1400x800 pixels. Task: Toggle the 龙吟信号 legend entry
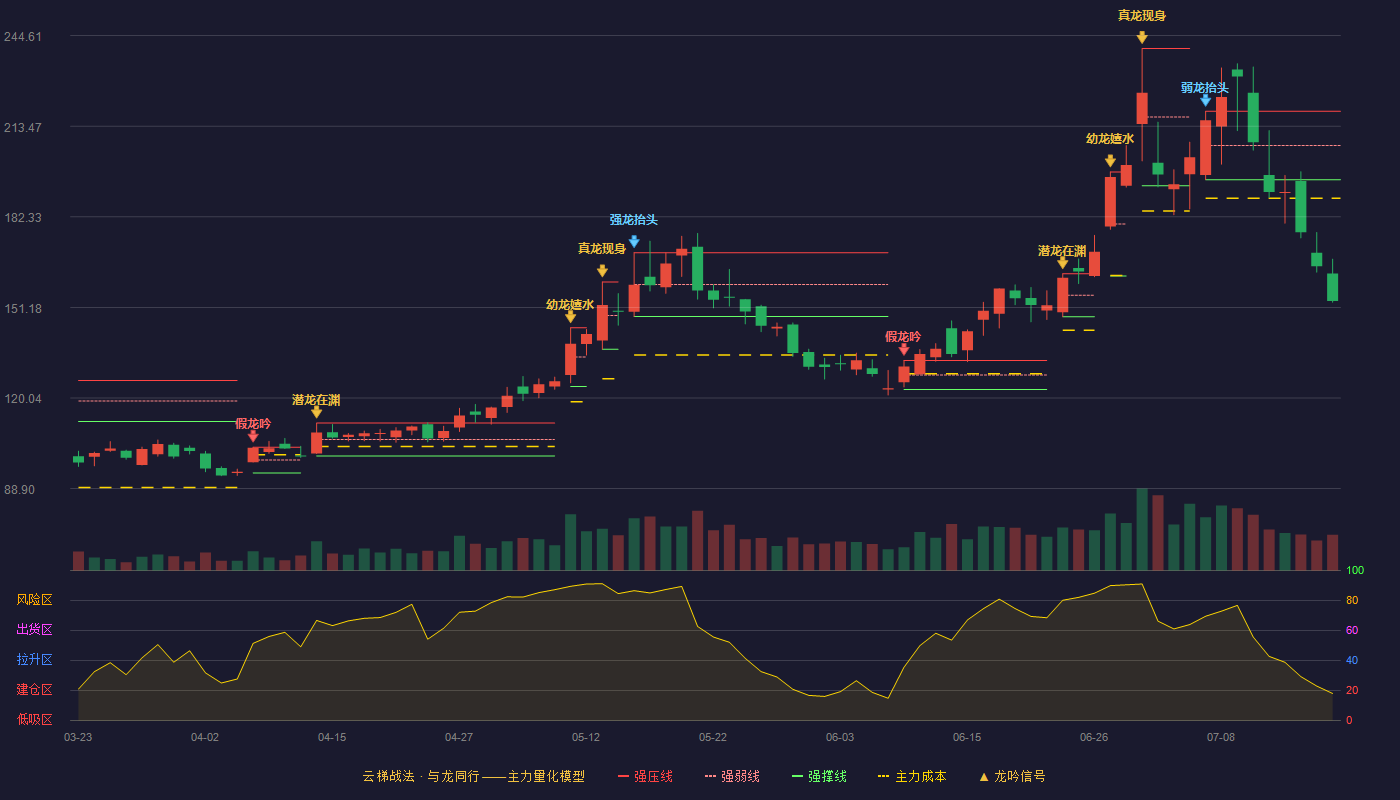1011,776
